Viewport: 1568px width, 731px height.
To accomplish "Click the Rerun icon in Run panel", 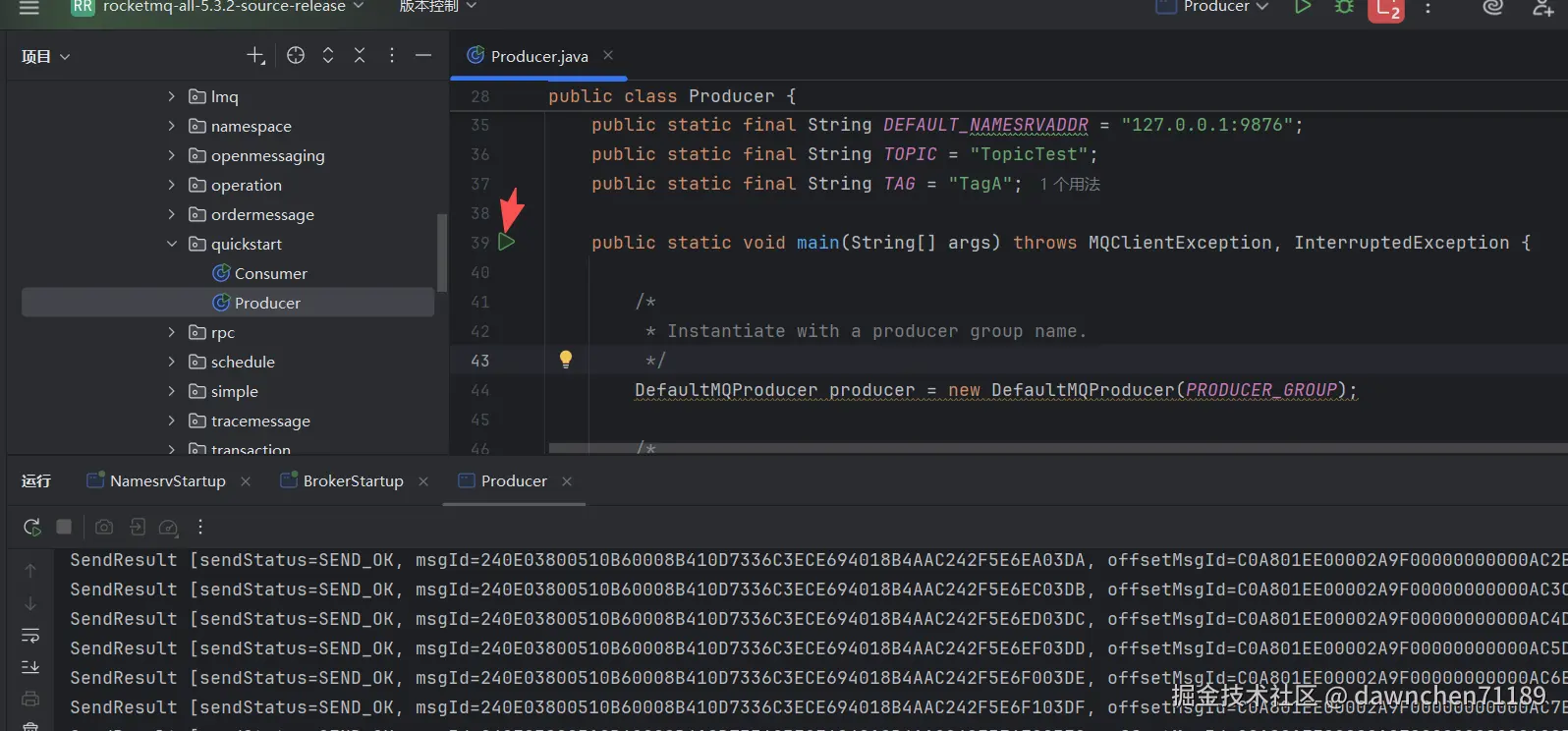I will tap(32, 528).
